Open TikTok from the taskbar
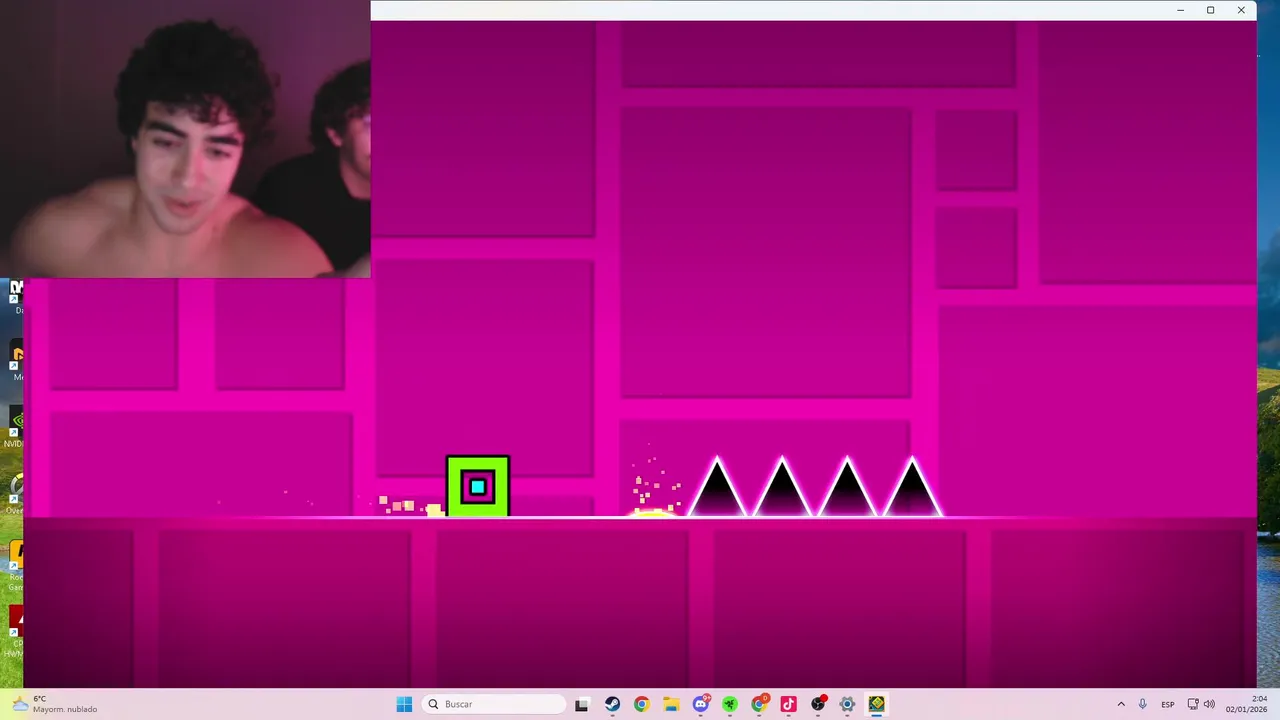1280x720 pixels. 788,704
